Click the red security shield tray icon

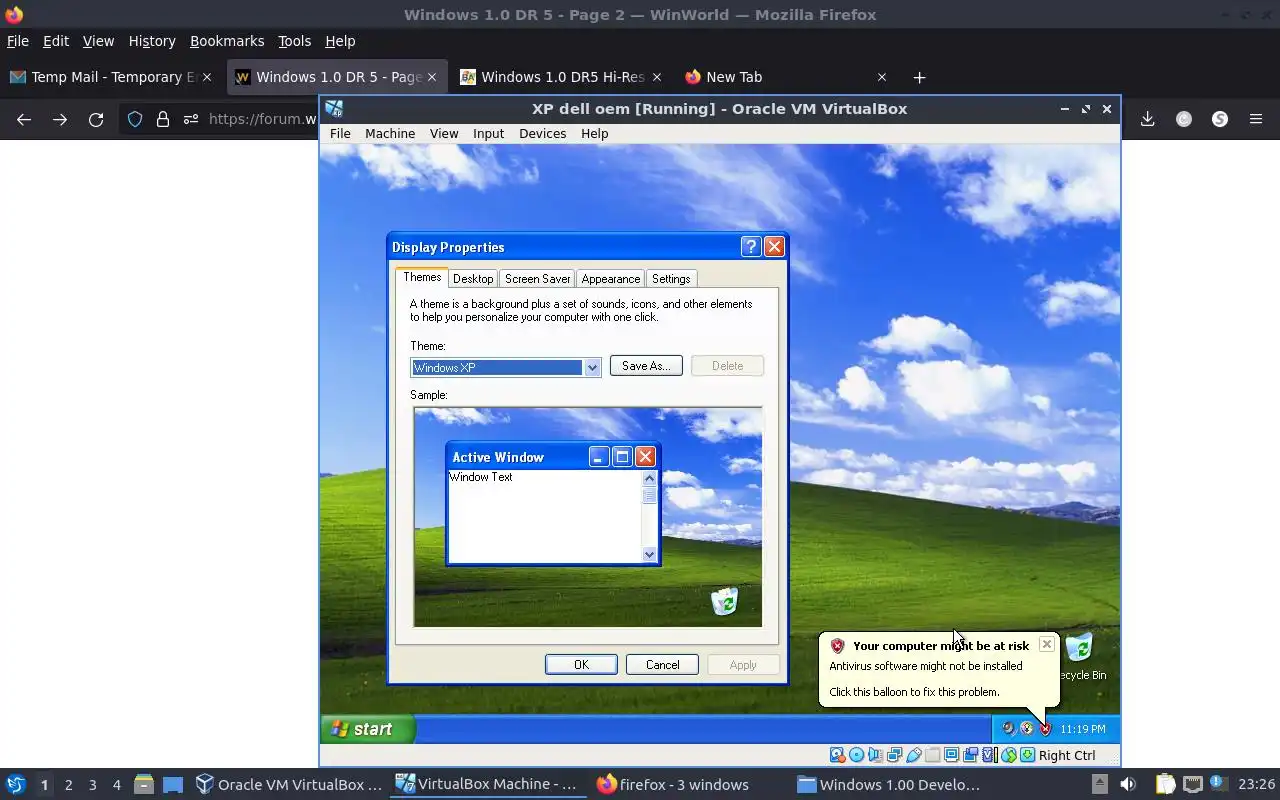click(x=1045, y=729)
